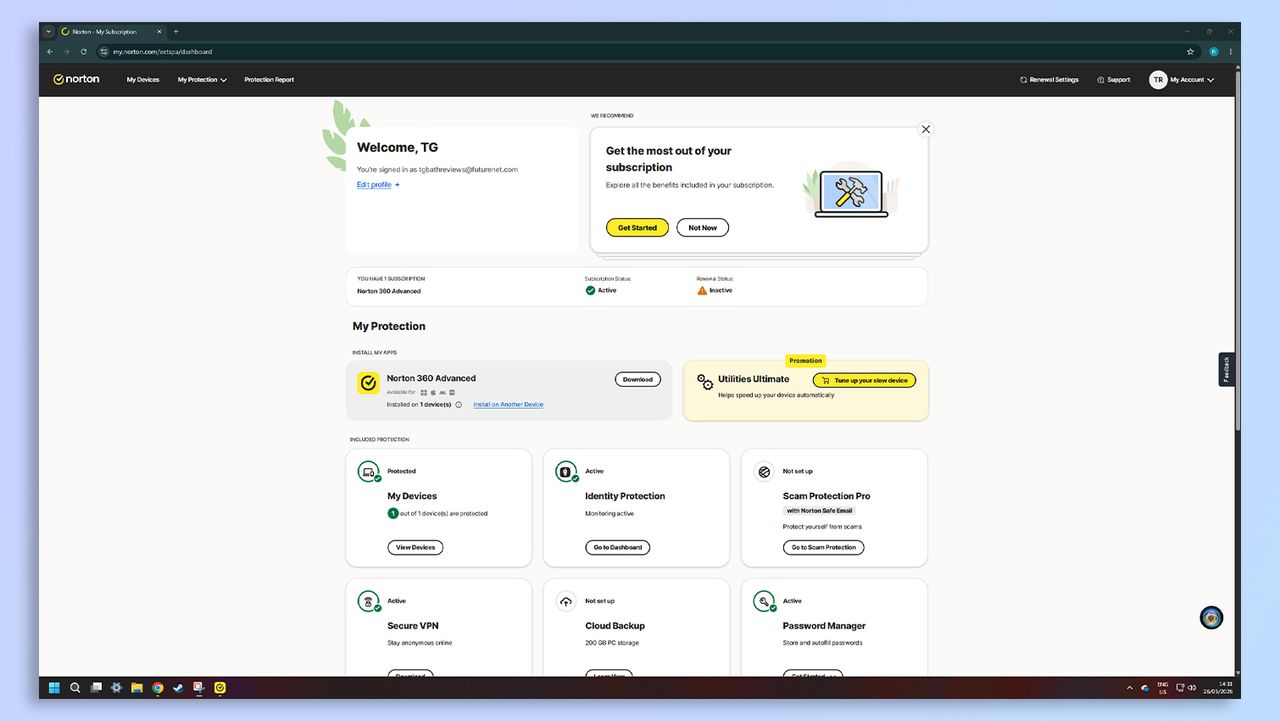Open a new browser tab
This screenshot has height=721, width=1280.
pos(176,32)
